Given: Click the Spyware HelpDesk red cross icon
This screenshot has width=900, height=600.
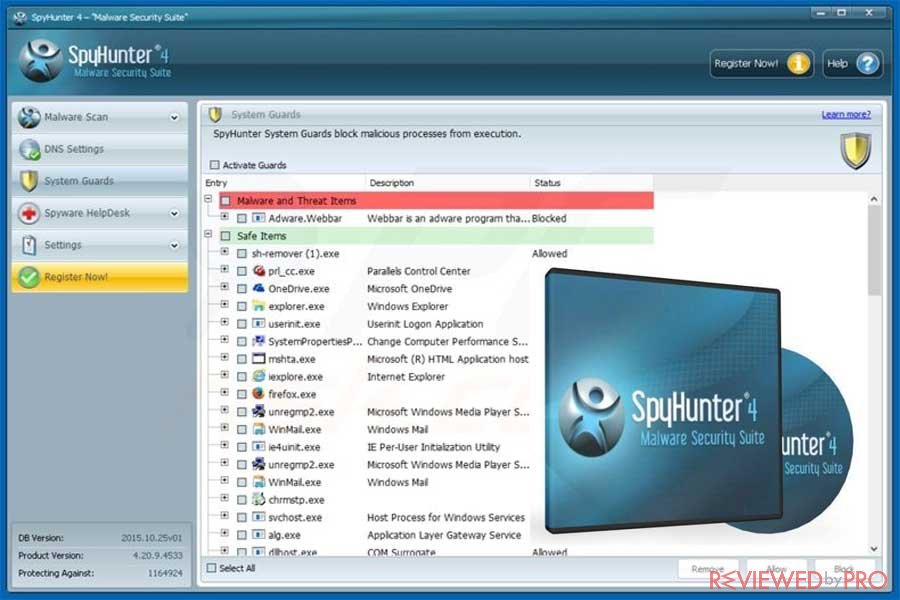Looking at the screenshot, I should (x=29, y=213).
